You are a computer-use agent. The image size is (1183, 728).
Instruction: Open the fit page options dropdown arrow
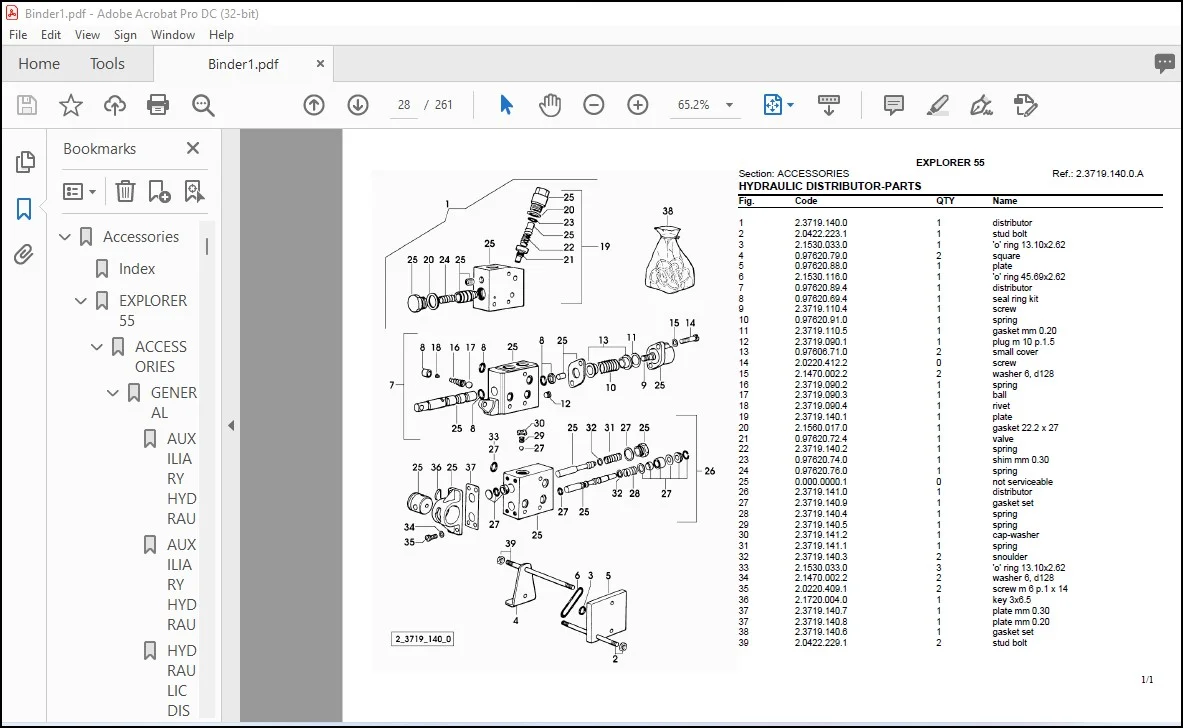coord(791,105)
